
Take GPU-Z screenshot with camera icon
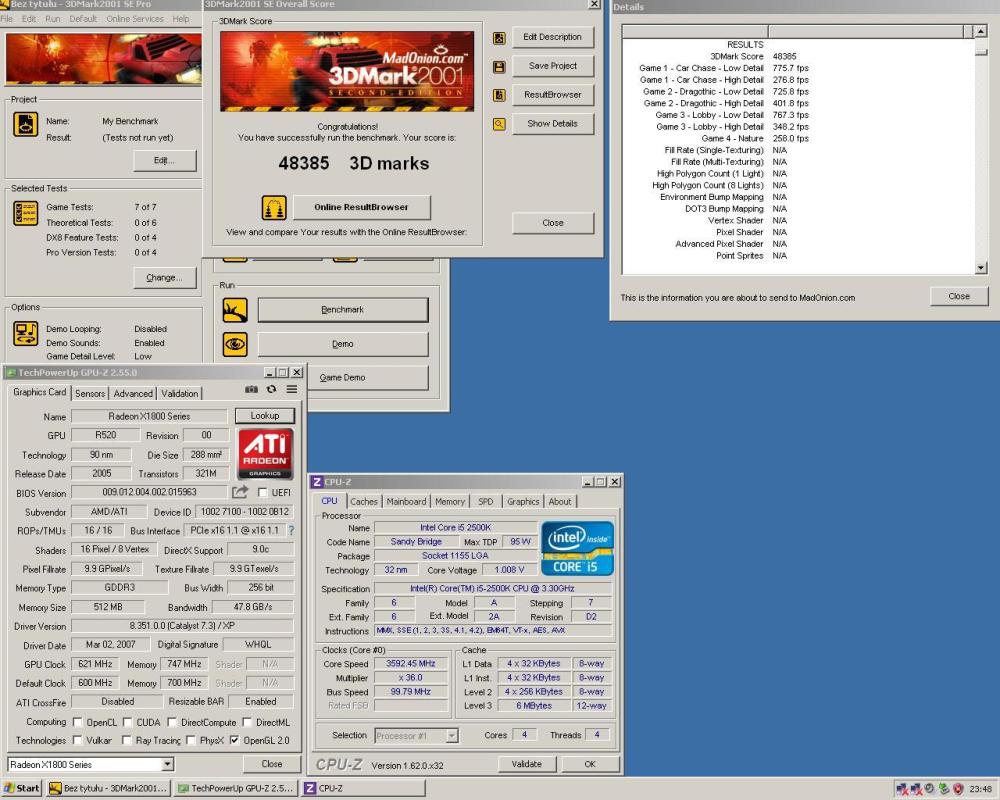(x=252, y=389)
